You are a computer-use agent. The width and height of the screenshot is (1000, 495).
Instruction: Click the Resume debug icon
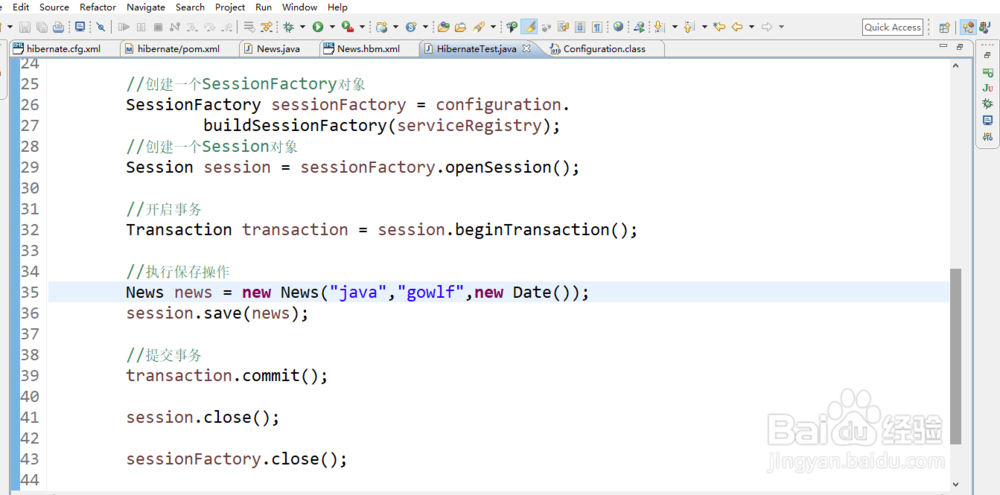pos(124,27)
